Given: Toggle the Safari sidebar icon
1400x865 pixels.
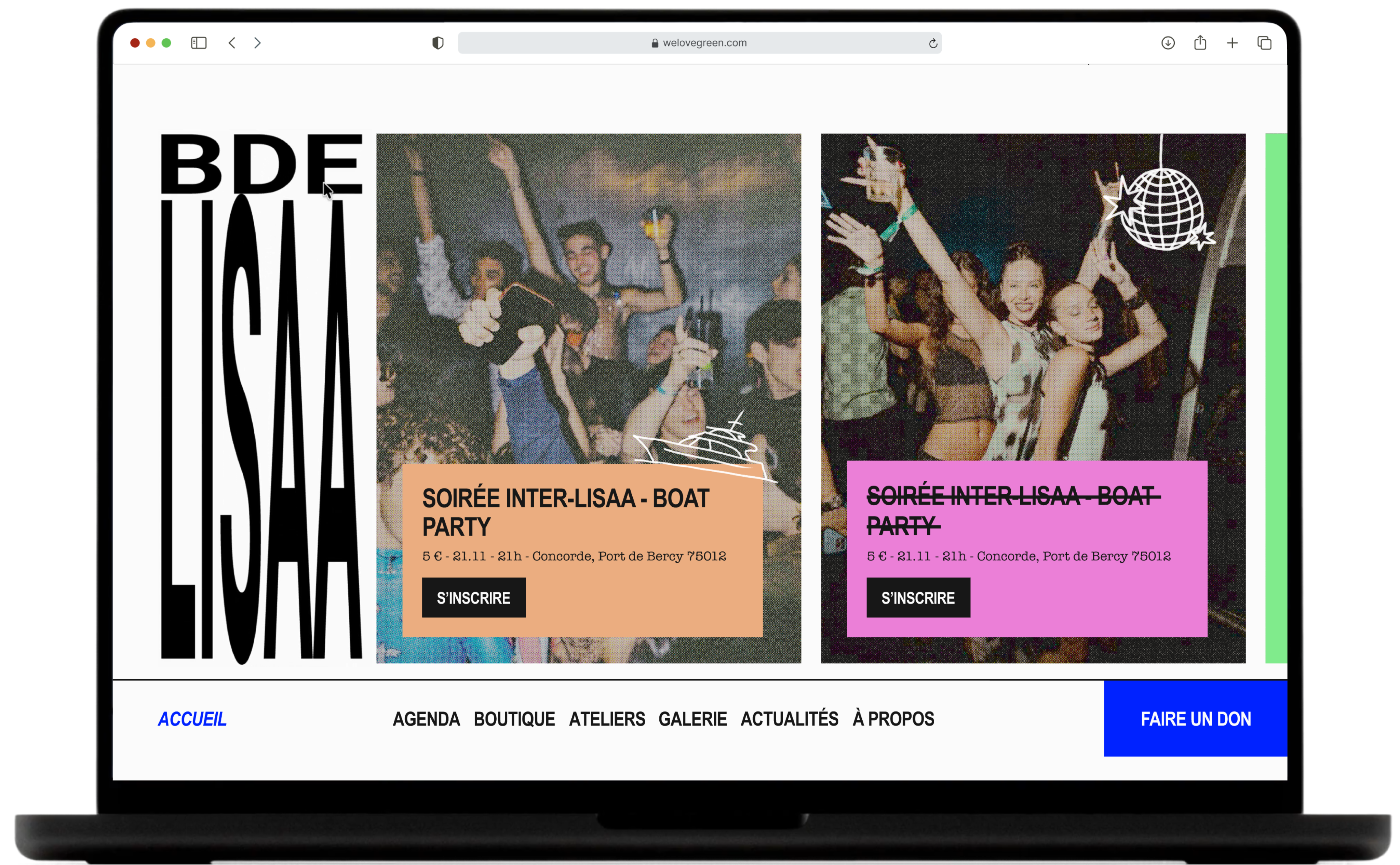Looking at the screenshot, I should [x=199, y=43].
